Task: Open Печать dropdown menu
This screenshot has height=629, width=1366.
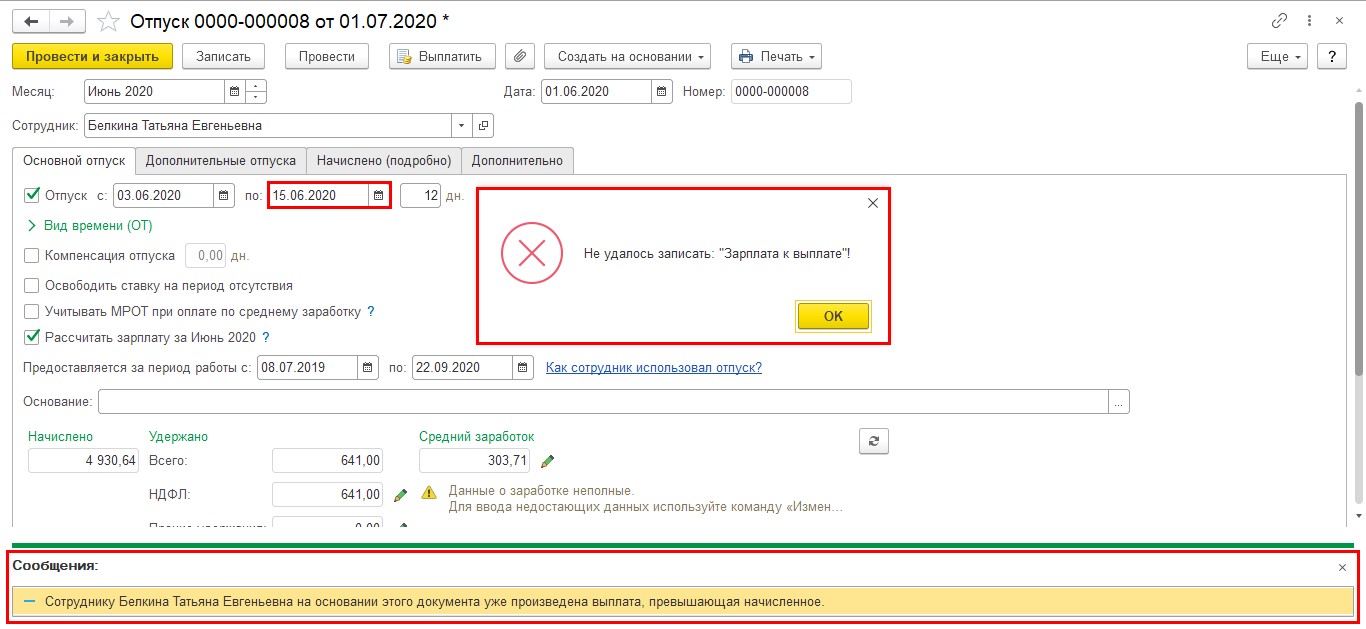Action: tap(776, 57)
